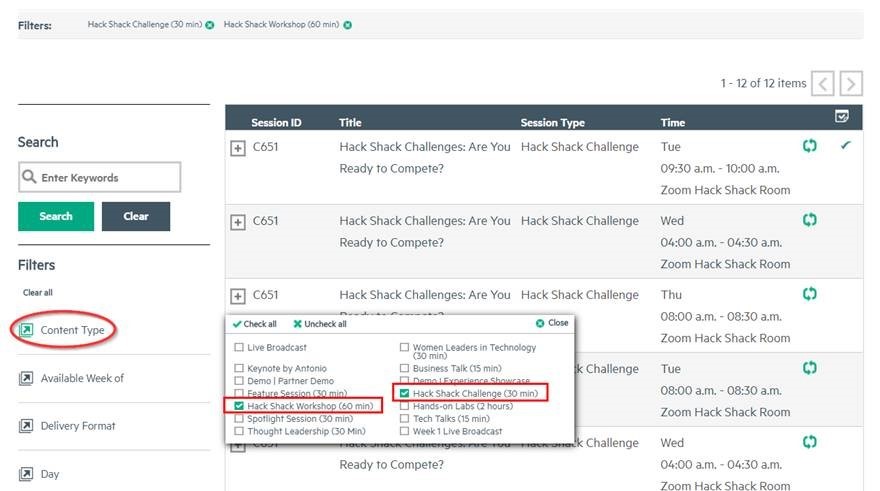880x491 pixels.
Task: Enable the Live Broadcast checkbox
Action: pos(239,348)
